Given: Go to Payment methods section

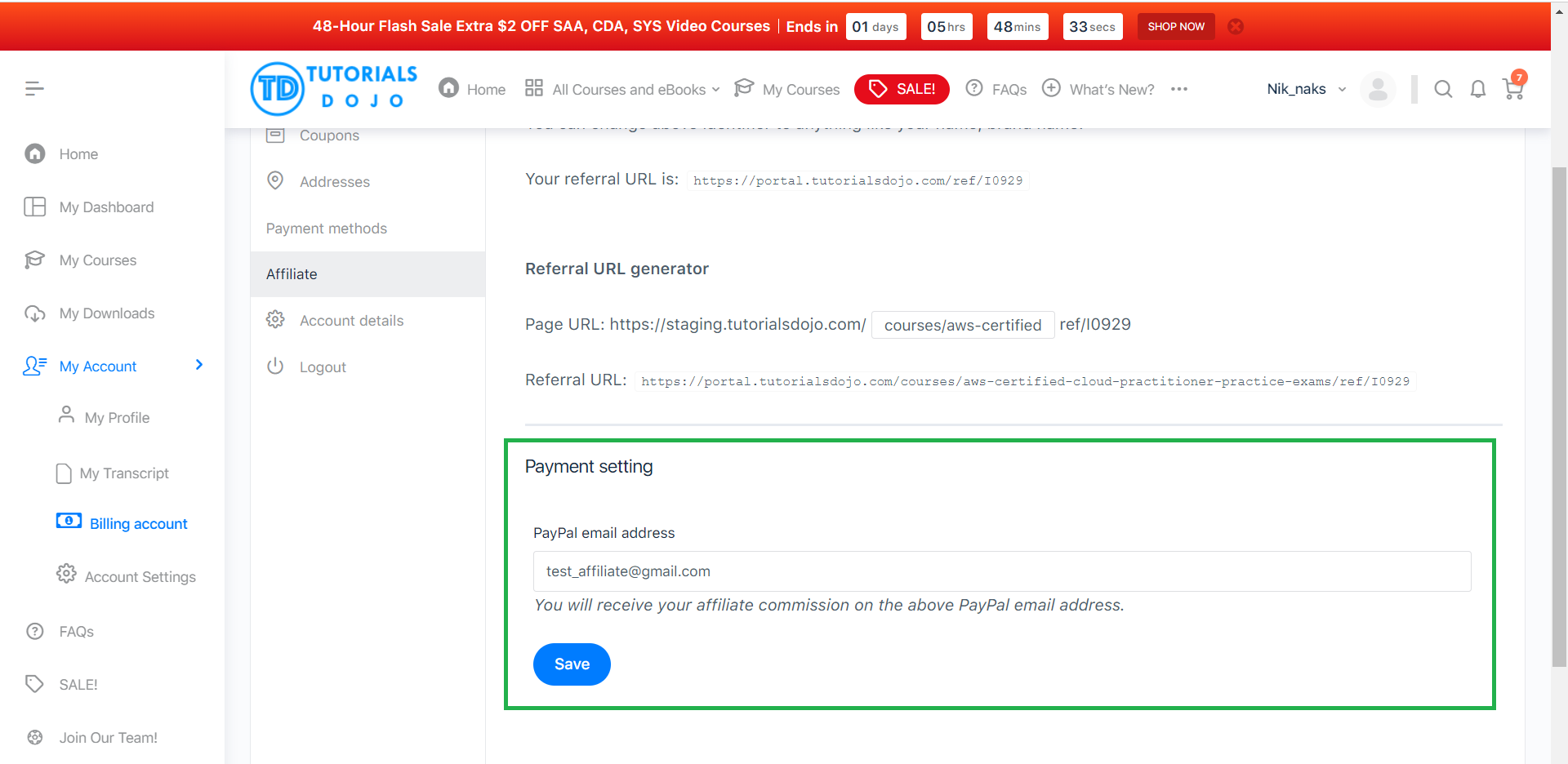Looking at the screenshot, I should 326,229.
